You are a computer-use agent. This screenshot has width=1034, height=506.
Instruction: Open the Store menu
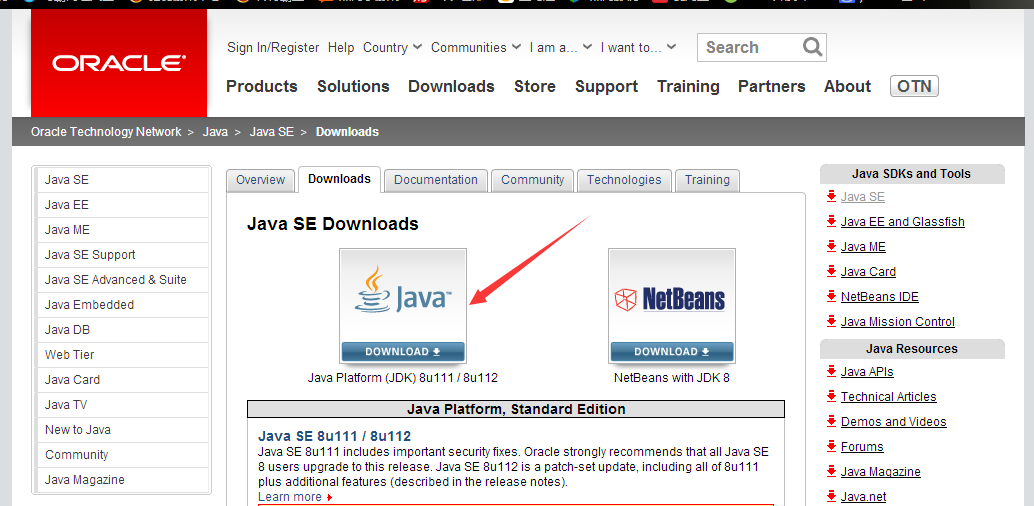click(x=535, y=86)
